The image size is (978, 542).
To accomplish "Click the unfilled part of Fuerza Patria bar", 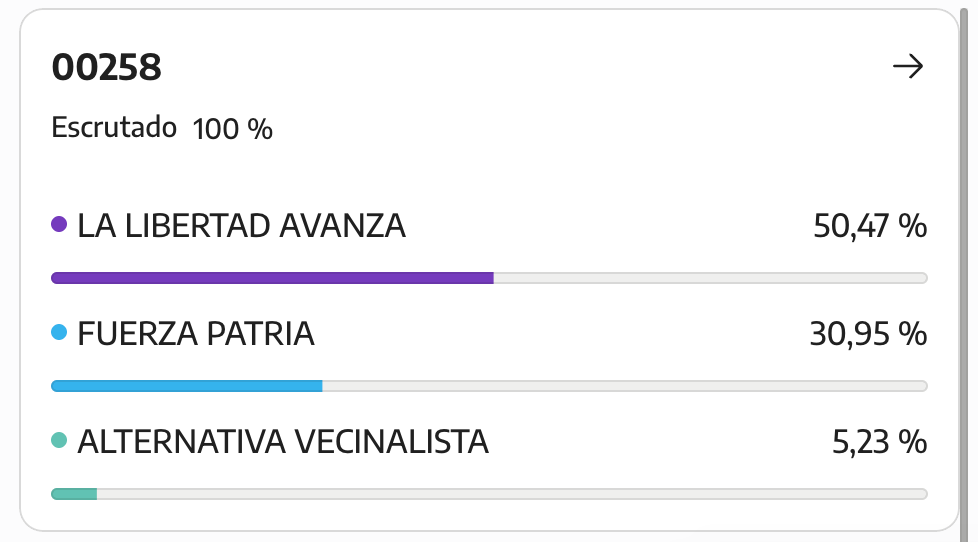I will (625, 386).
